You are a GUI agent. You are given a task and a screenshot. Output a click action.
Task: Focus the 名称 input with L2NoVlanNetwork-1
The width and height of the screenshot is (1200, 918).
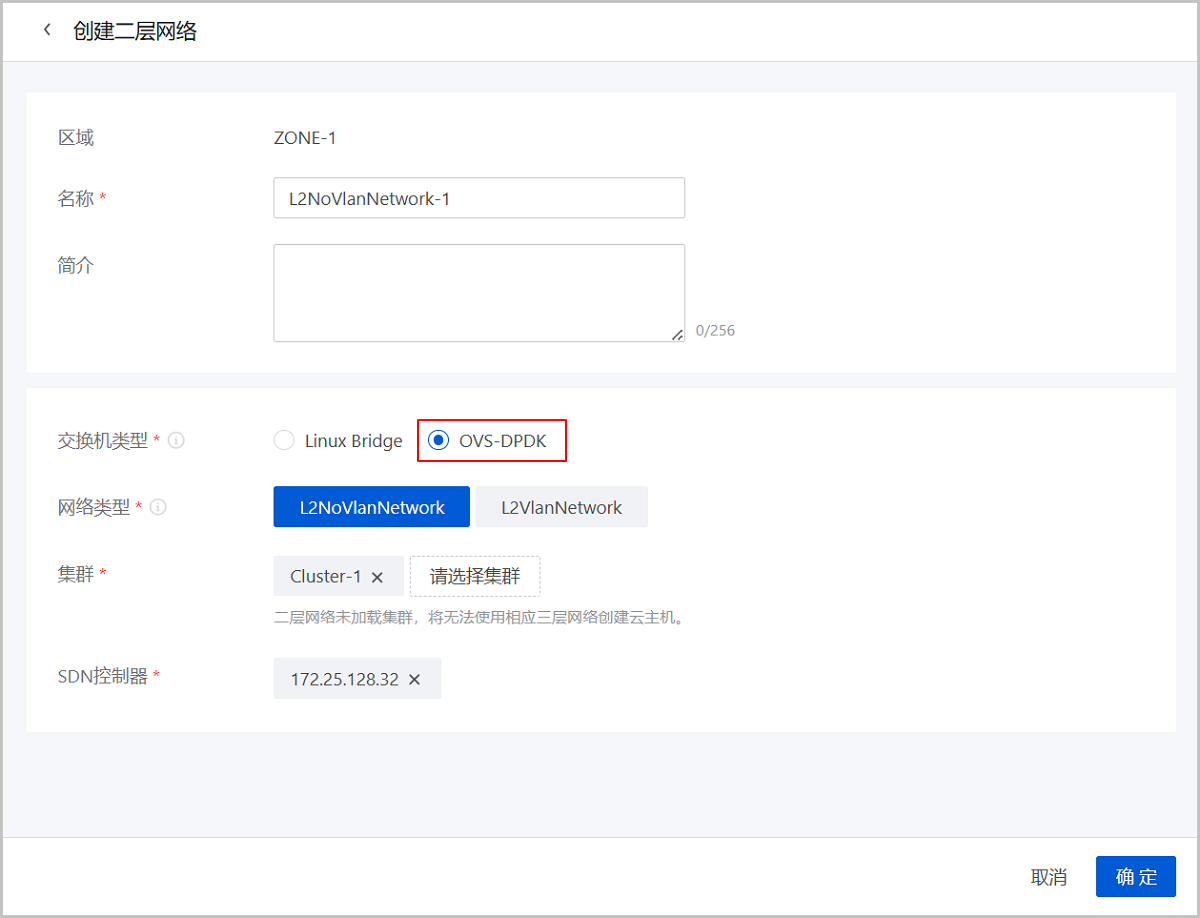[478, 198]
